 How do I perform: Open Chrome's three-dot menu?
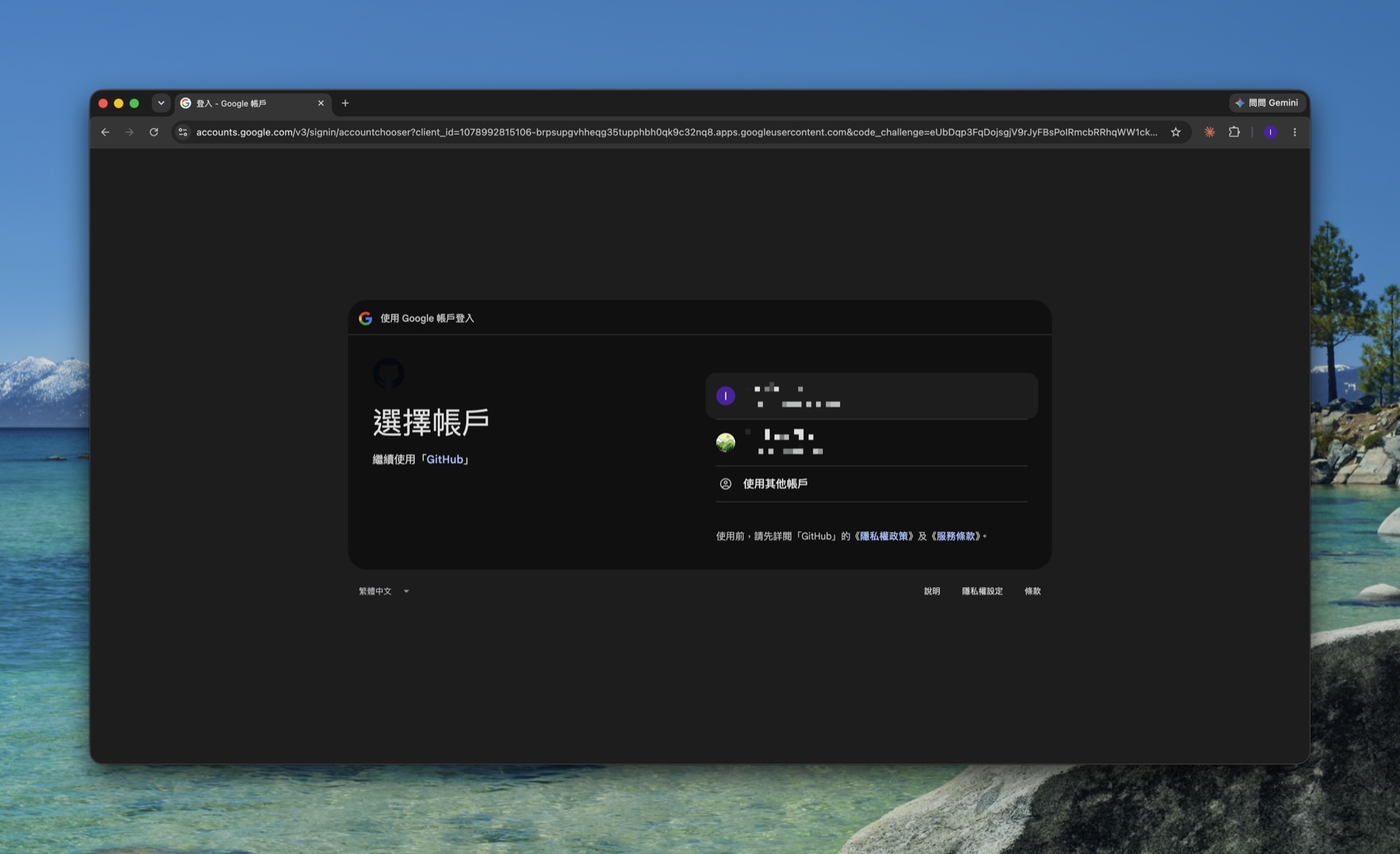1294,132
